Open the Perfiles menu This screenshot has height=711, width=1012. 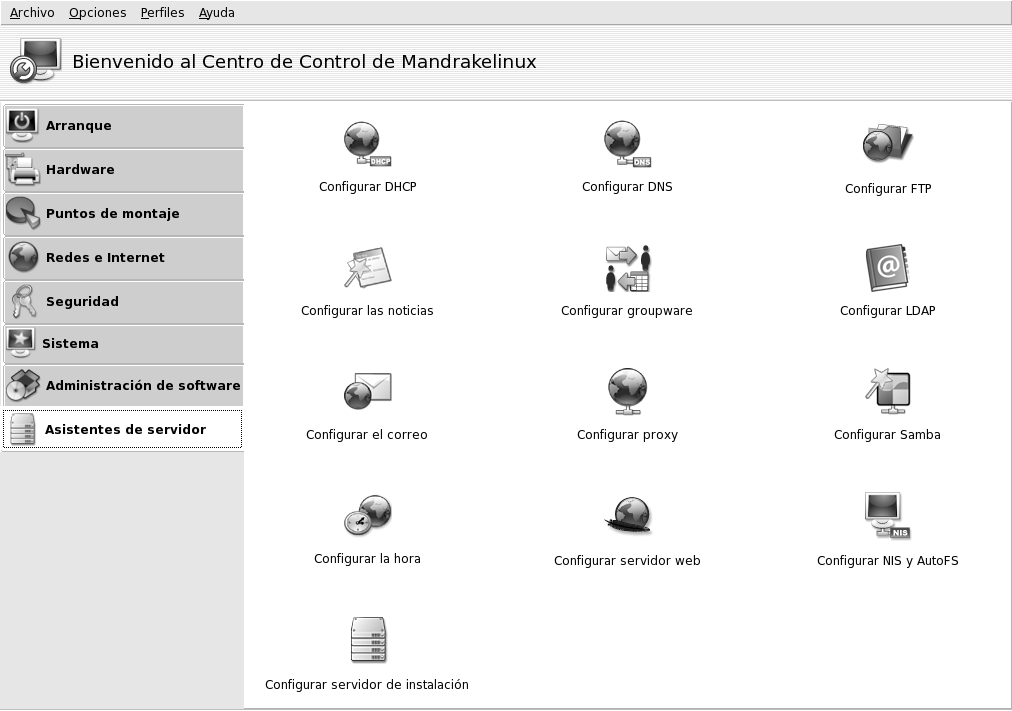click(x=162, y=12)
